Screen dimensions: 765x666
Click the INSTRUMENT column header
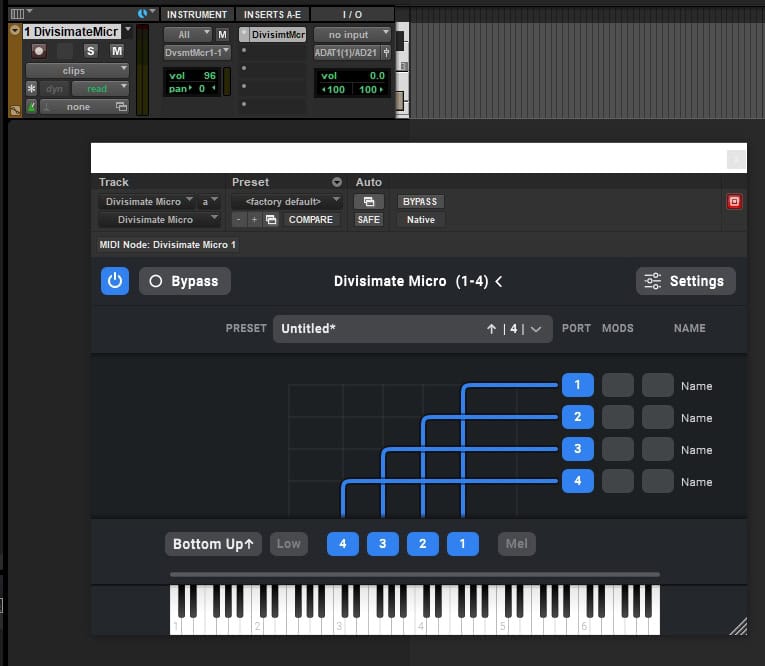point(197,15)
